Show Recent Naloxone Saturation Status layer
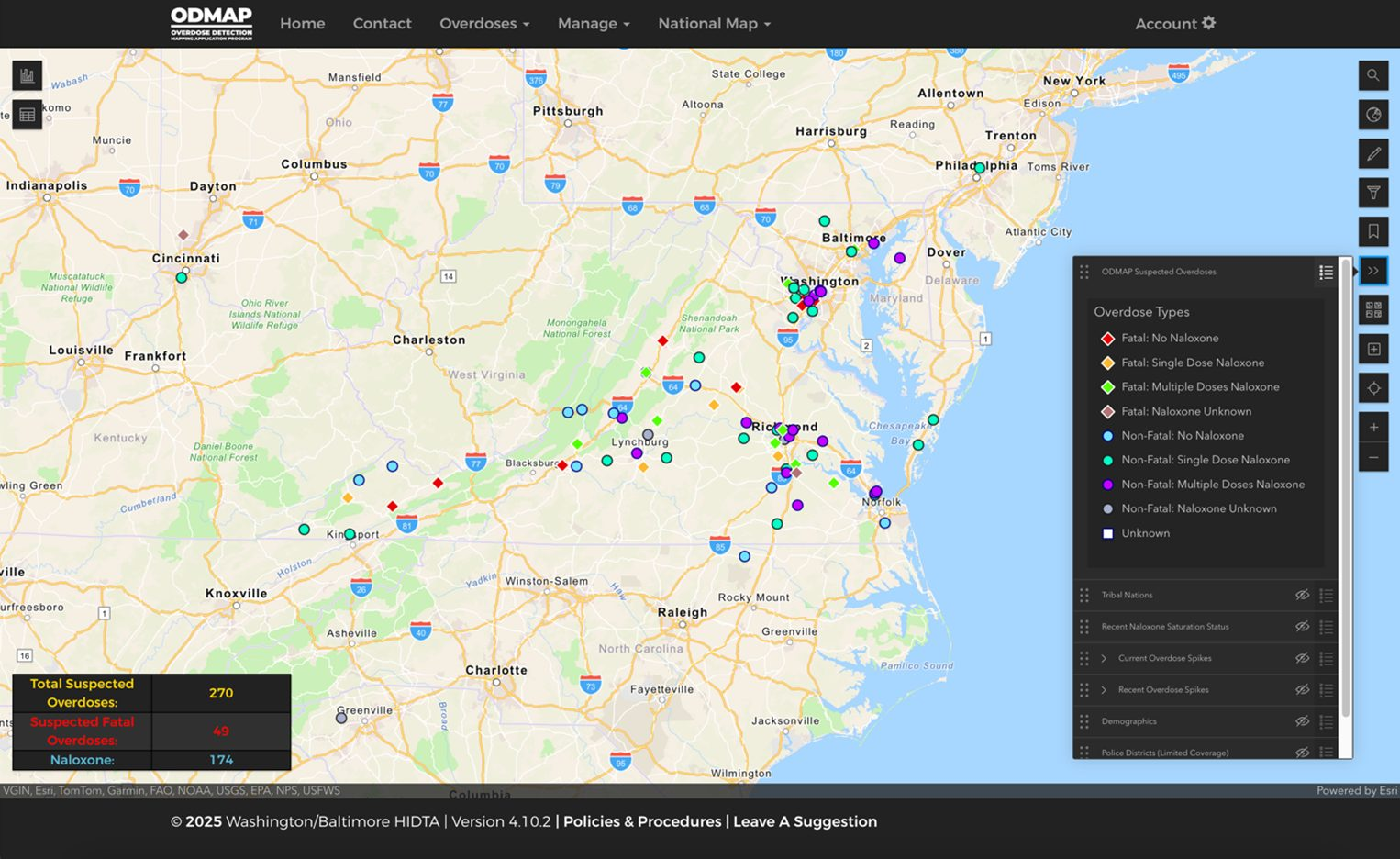Screen dimensions: 1400x859 (x=1301, y=627)
